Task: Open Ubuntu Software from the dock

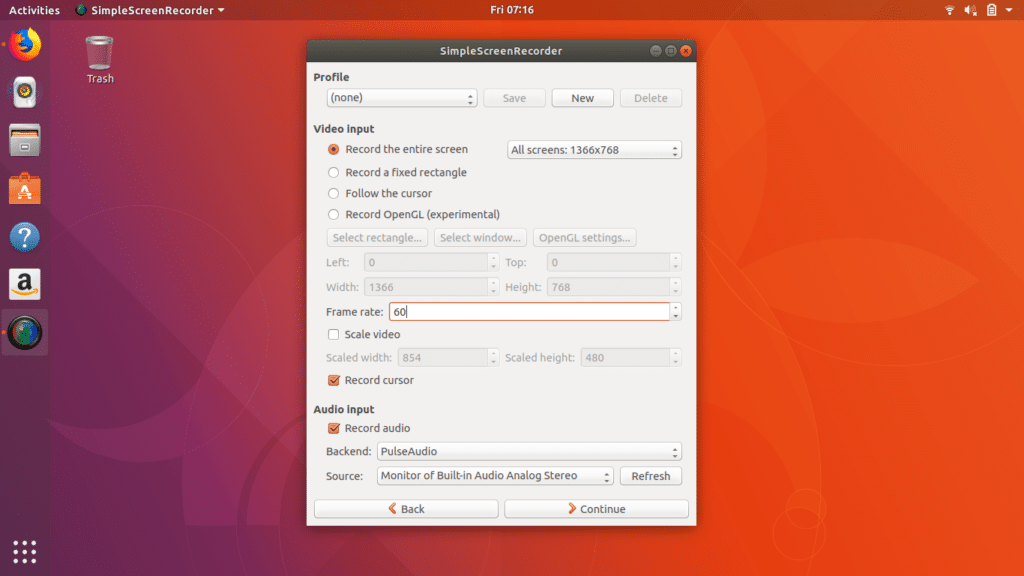Action: pyautogui.click(x=24, y=188)
